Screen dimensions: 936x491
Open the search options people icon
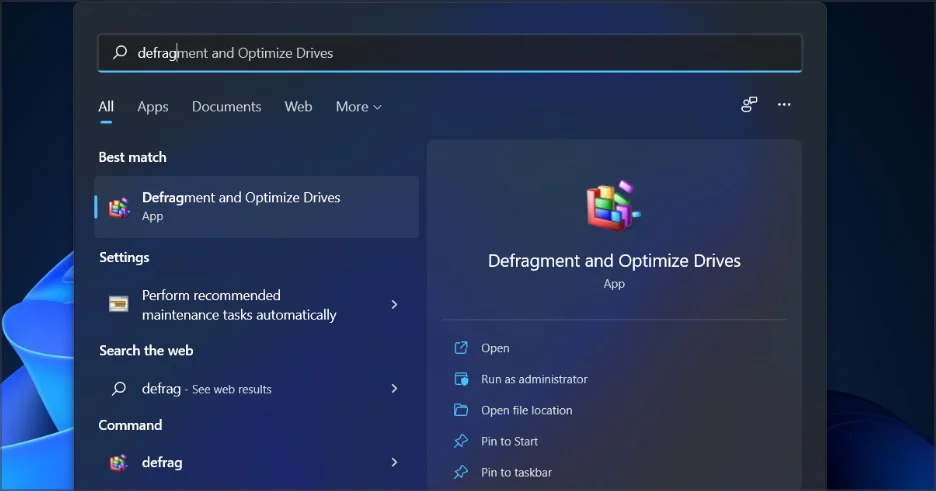pyautogui.click(x=749, y=105)
